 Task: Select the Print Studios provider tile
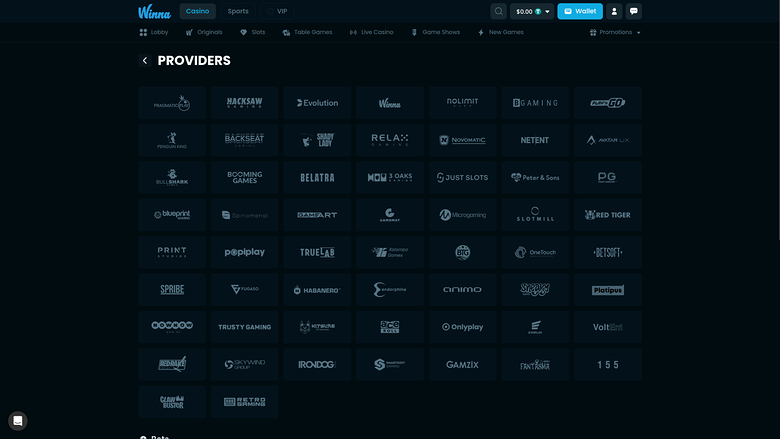172,252
